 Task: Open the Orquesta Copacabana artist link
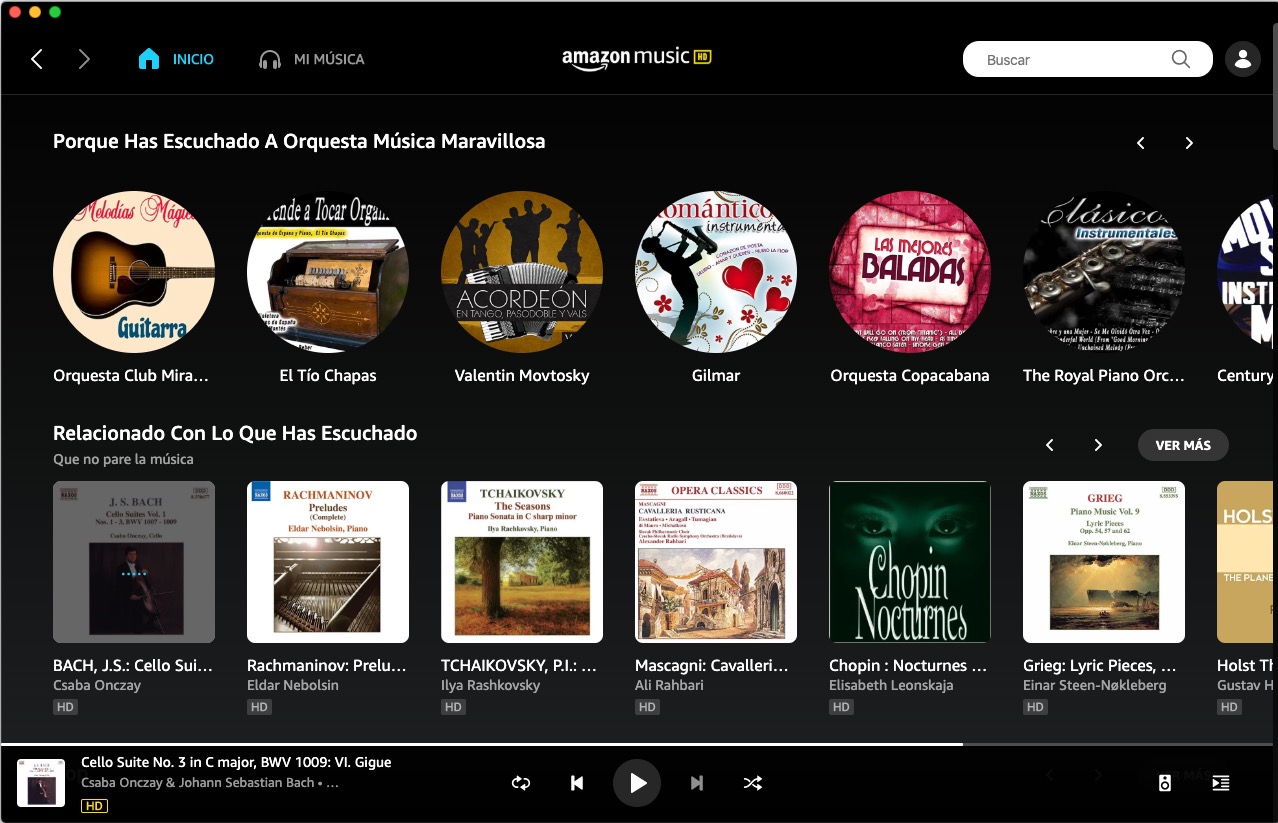pos(909,376)
